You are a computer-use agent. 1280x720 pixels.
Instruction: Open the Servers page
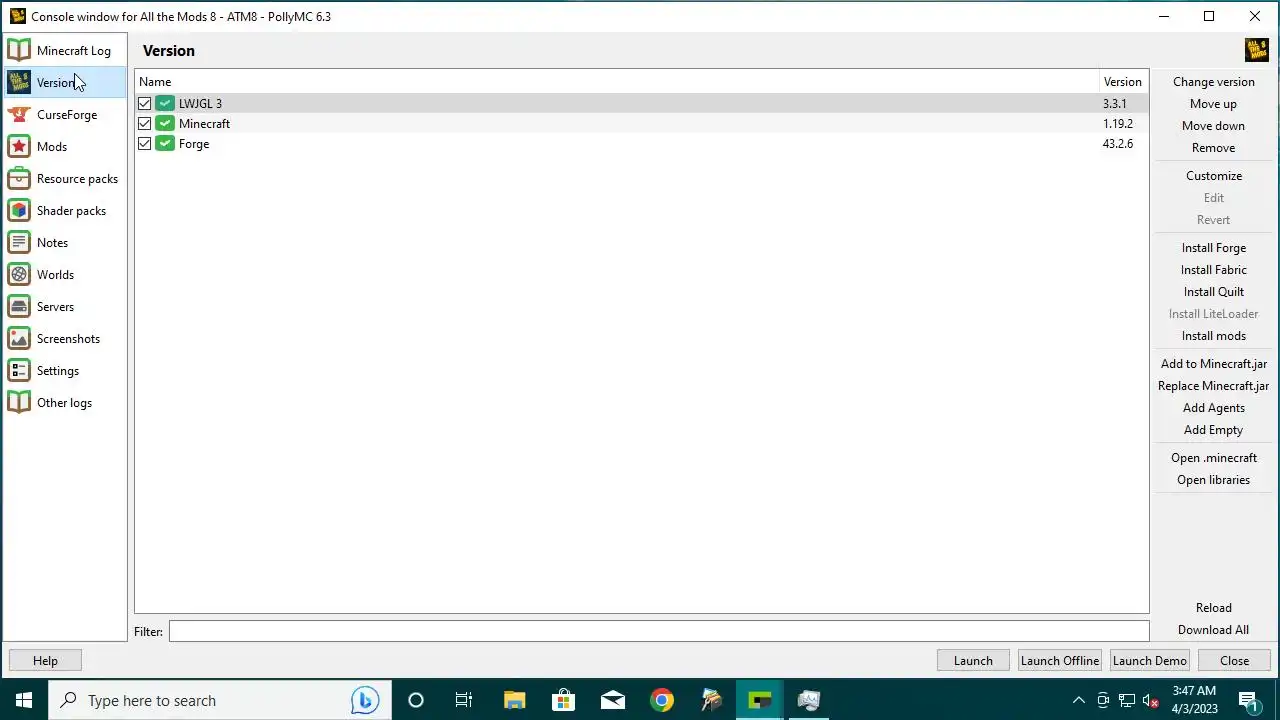pos(65,307)
